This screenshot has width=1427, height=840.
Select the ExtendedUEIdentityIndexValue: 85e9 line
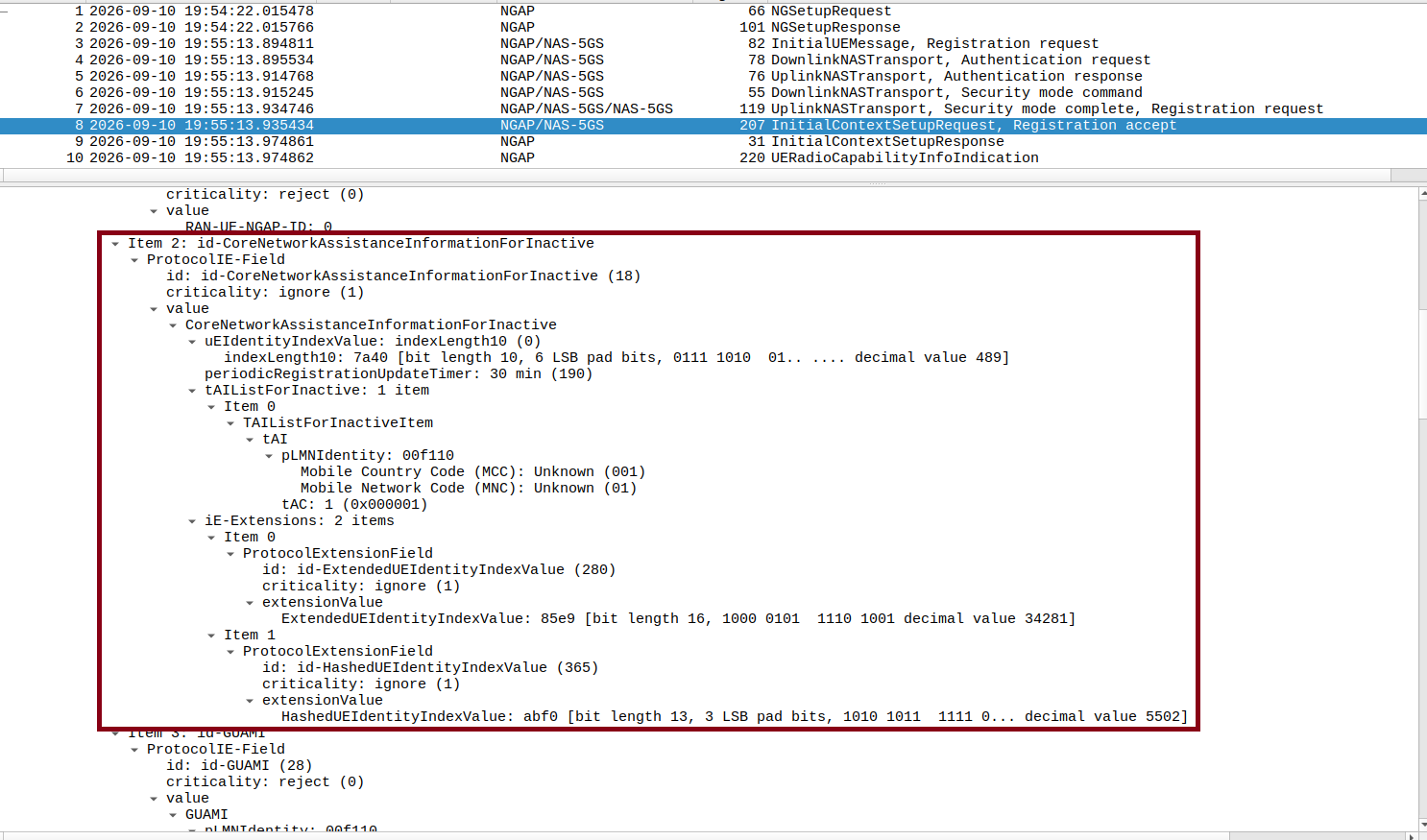click(678, 619)
